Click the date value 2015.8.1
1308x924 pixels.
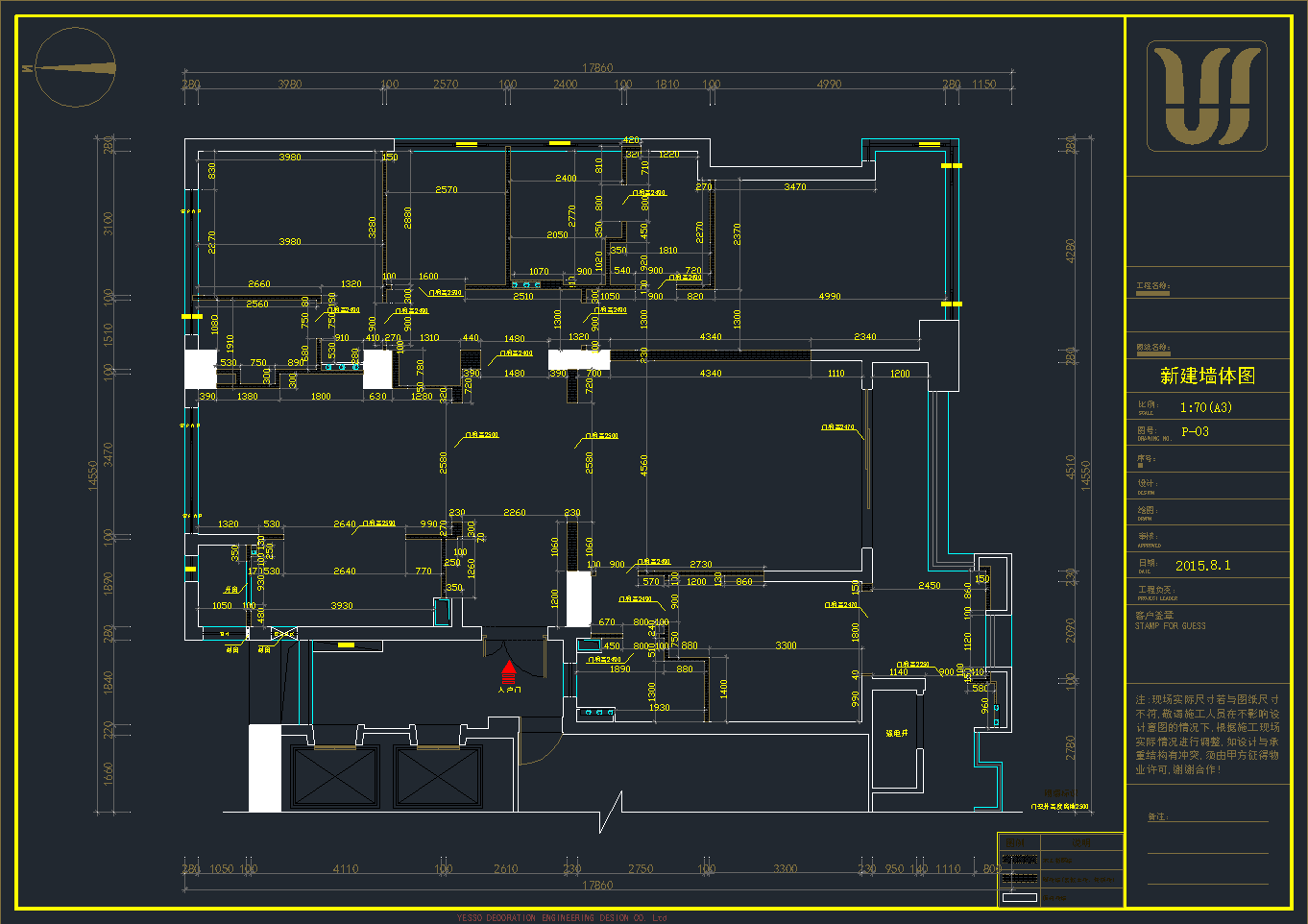[x=1202, y=566]
